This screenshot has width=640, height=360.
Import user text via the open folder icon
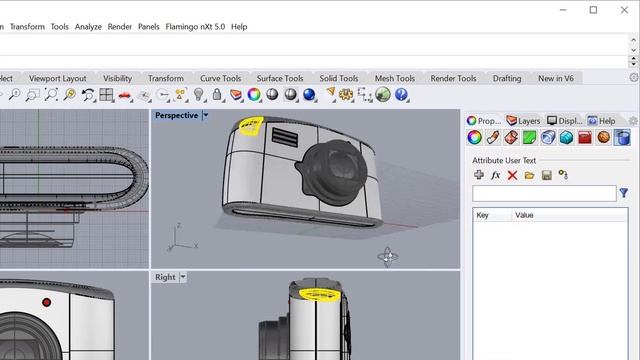click(529, 175)
